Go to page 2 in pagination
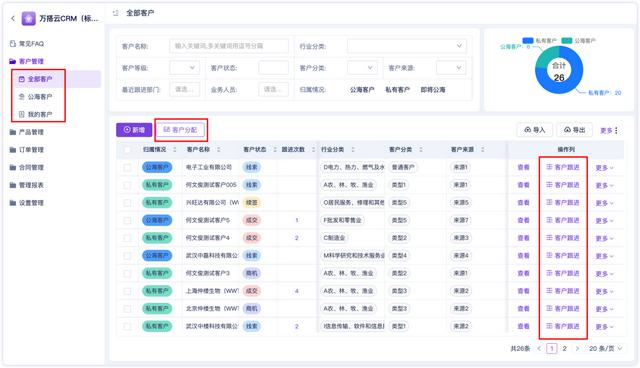 (564, 348)
